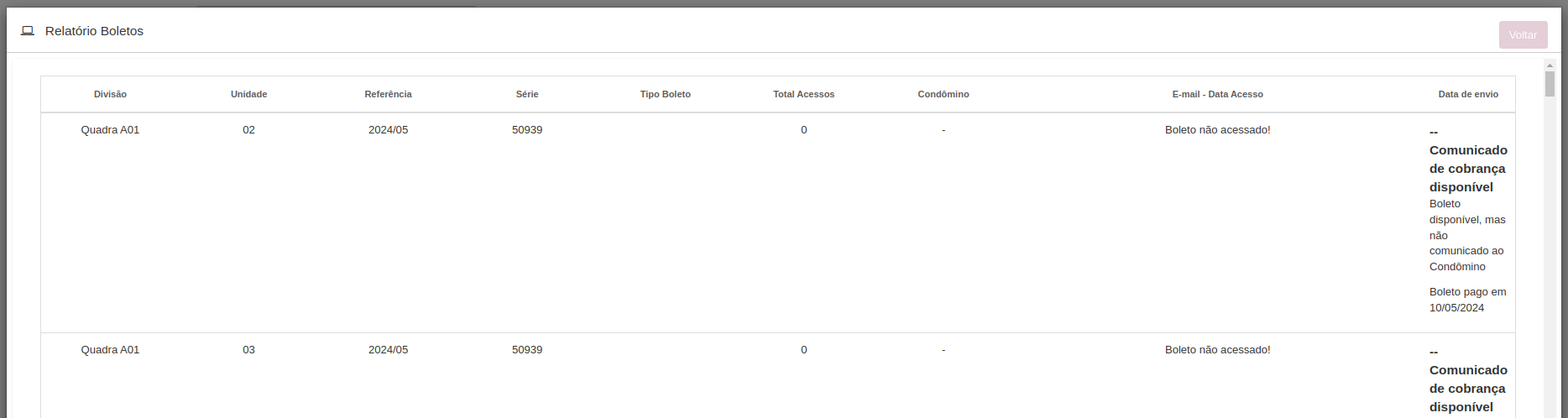Click total acessos 0 in unit 02 row
The width and height of the screenshot is (1568, 418).
803,130
